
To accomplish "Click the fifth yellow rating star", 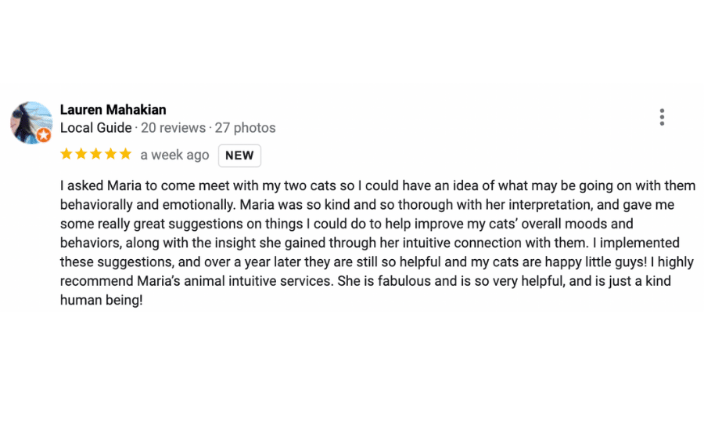I will [x=126, y=154].
